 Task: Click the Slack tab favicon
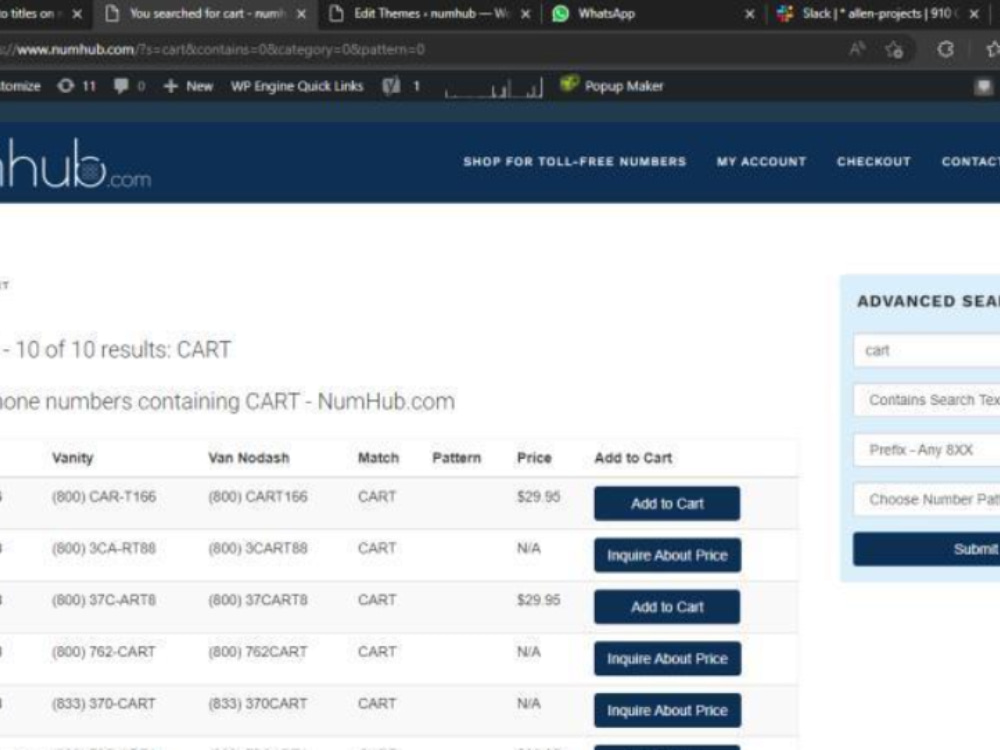point(785,13)
